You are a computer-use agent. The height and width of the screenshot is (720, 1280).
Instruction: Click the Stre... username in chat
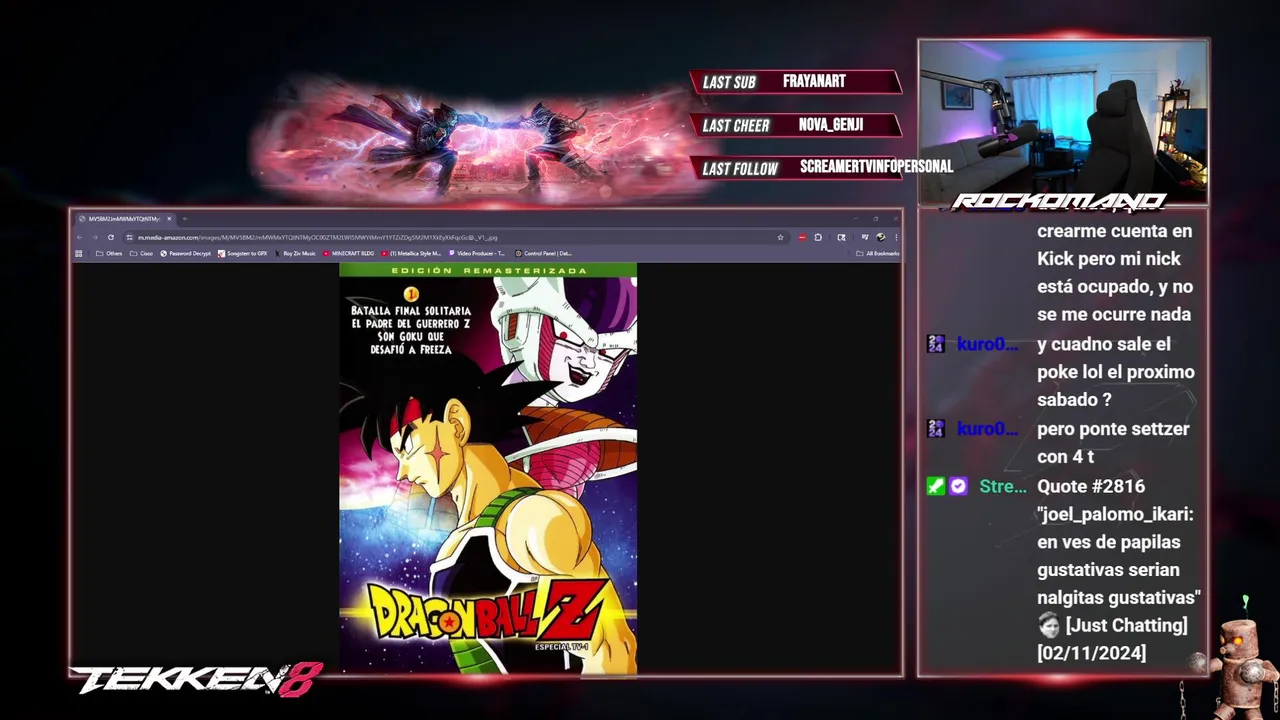pos(1003,486)
